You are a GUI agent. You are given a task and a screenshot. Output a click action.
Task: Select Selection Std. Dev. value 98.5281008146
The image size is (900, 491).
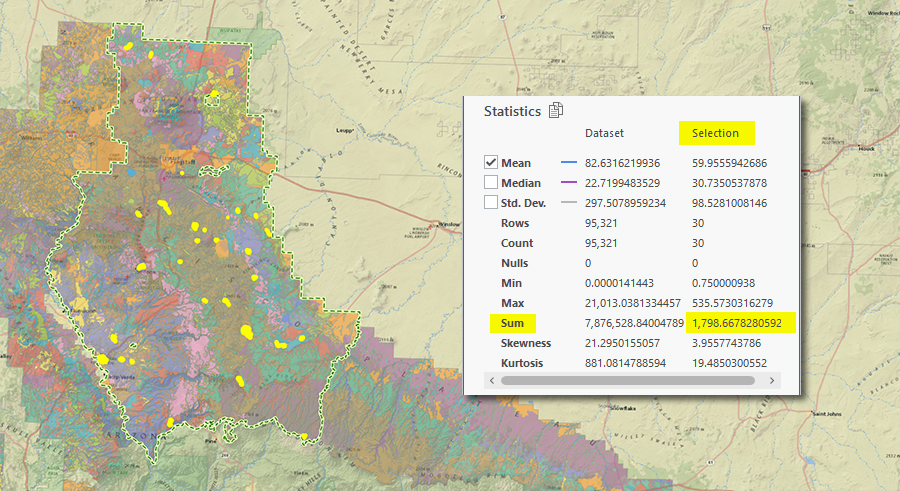coord(729,203)
